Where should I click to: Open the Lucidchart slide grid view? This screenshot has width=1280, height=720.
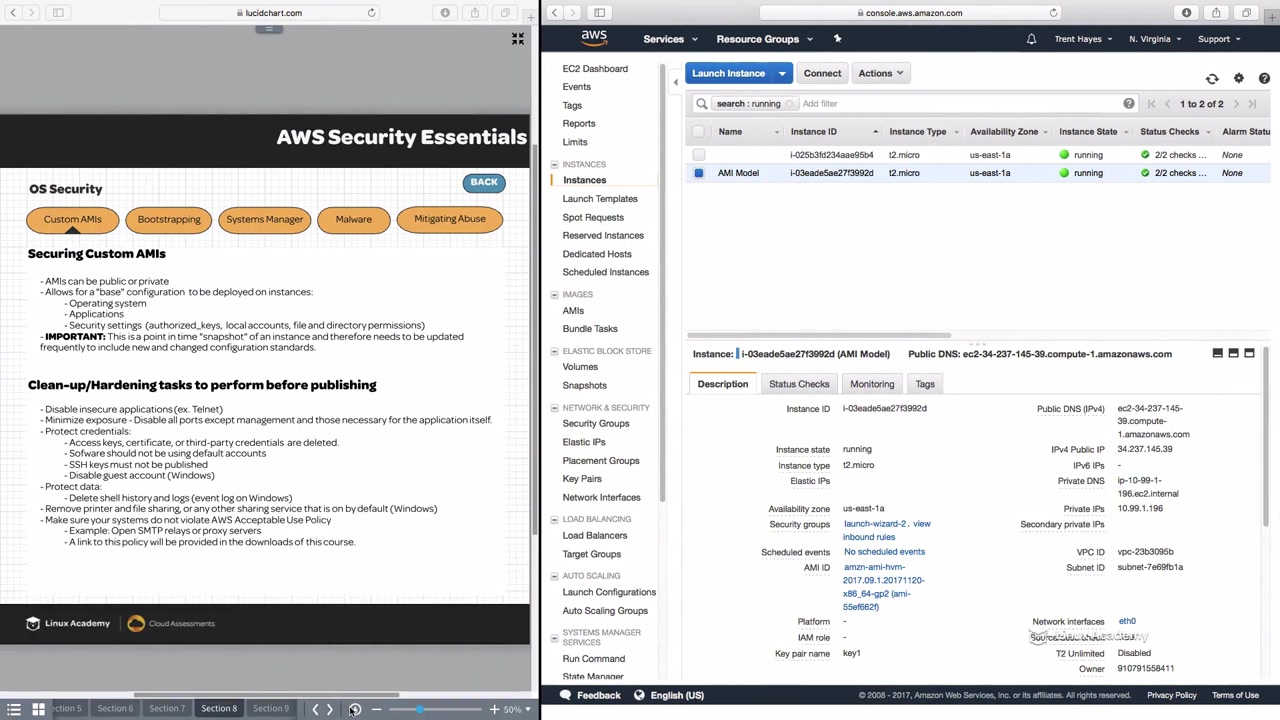[x=38, y=709]
